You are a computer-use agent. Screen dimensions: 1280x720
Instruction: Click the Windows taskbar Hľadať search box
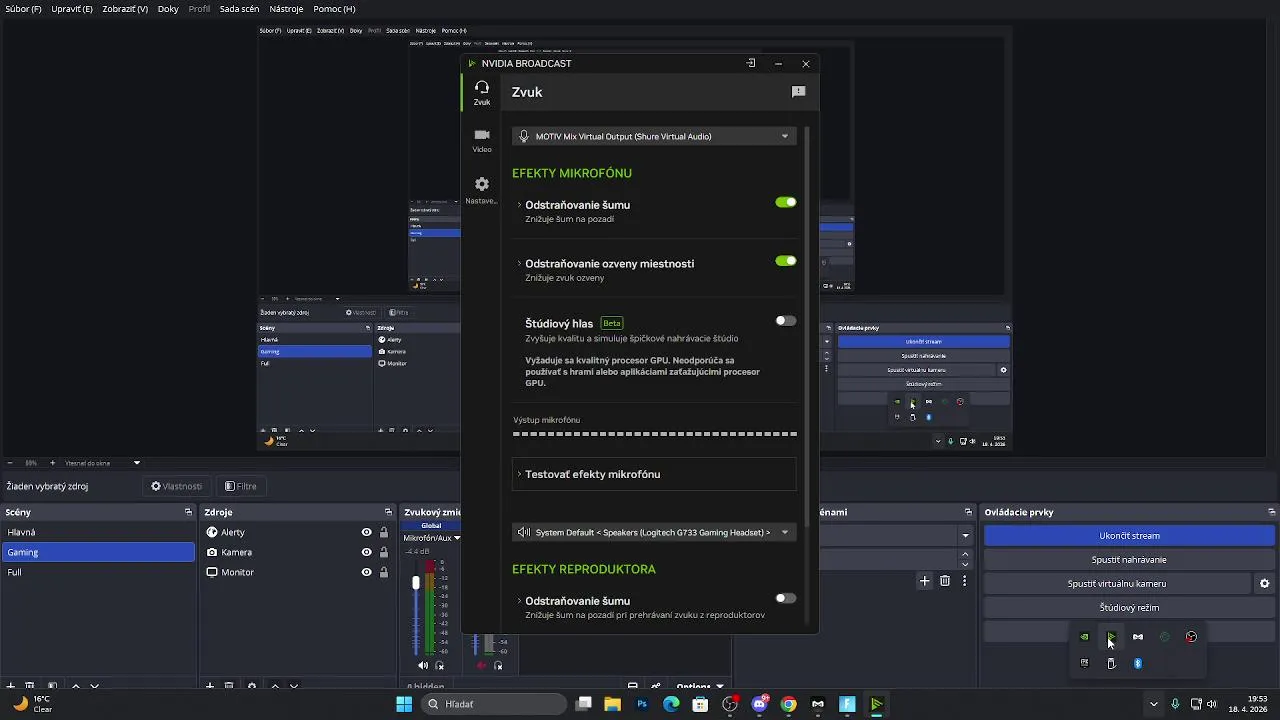[495, 704]
